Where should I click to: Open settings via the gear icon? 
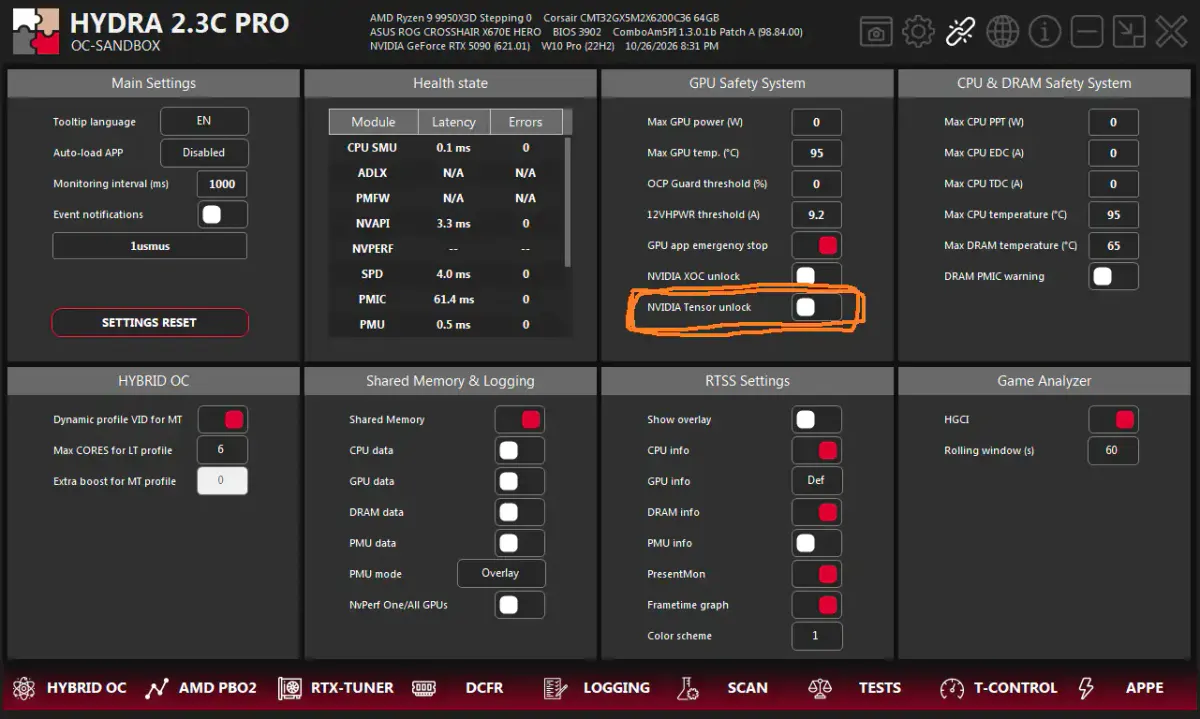coord(918,32)
